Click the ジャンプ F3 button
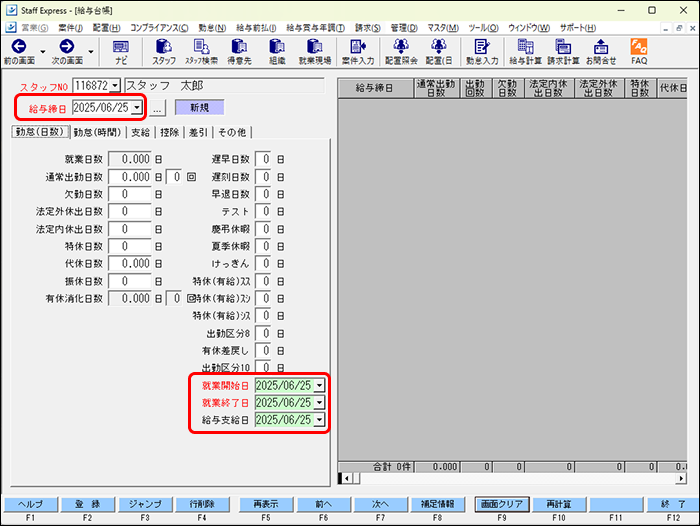Screen dimensions: 700x526 (x=145, y=504)
